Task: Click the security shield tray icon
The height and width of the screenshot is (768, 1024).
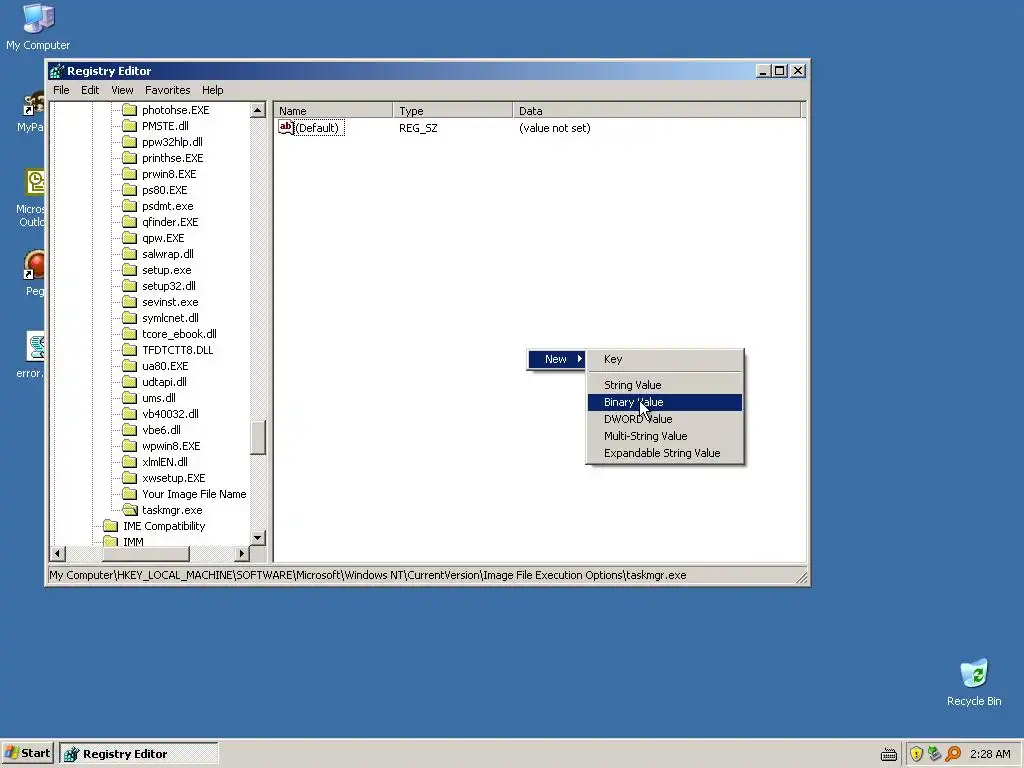Action: pos(916,754)
